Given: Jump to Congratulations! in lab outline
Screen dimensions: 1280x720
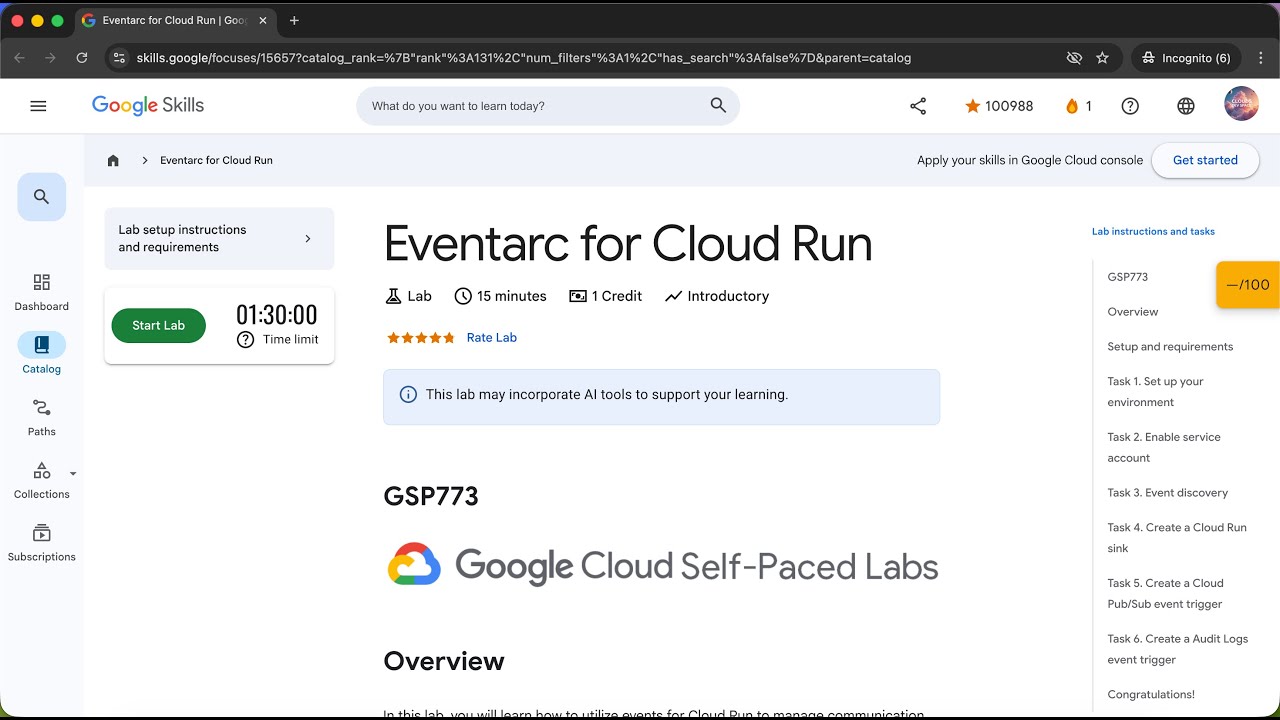Looking at the screenshot, I should pyautogui.click(x=1151, y=695).
